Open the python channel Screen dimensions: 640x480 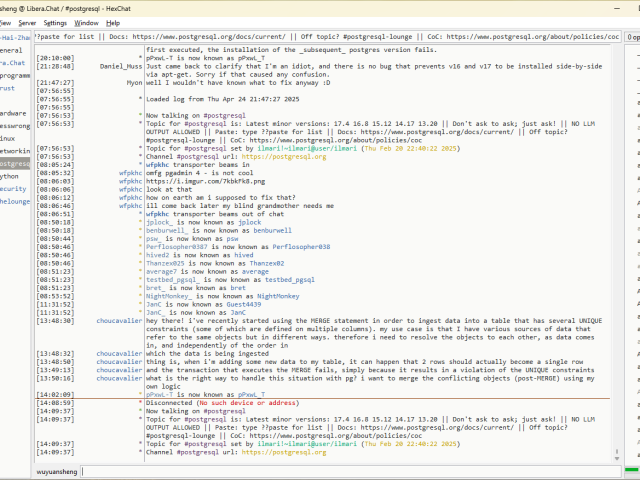coord(10,175)
